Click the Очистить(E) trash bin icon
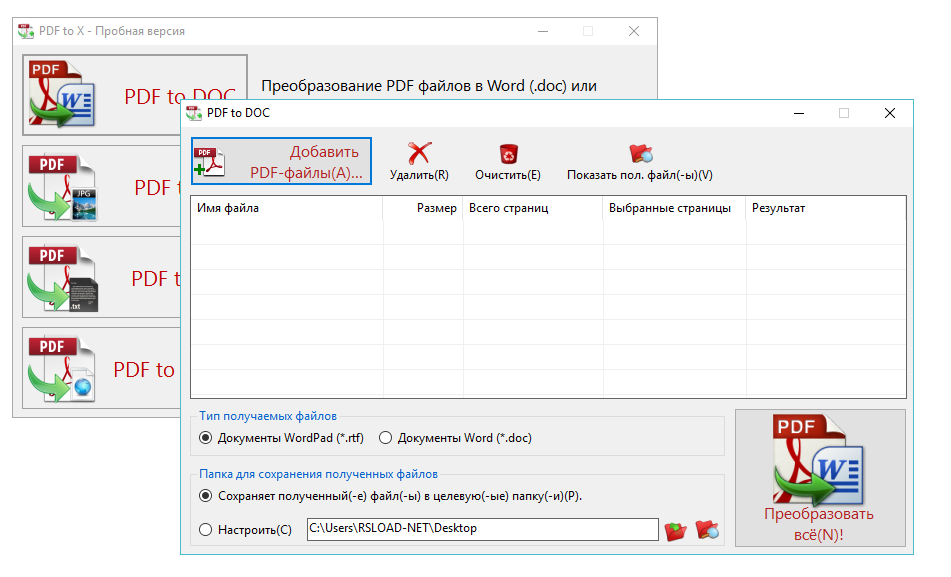951x577 pixels. click(x=508, y=154)
